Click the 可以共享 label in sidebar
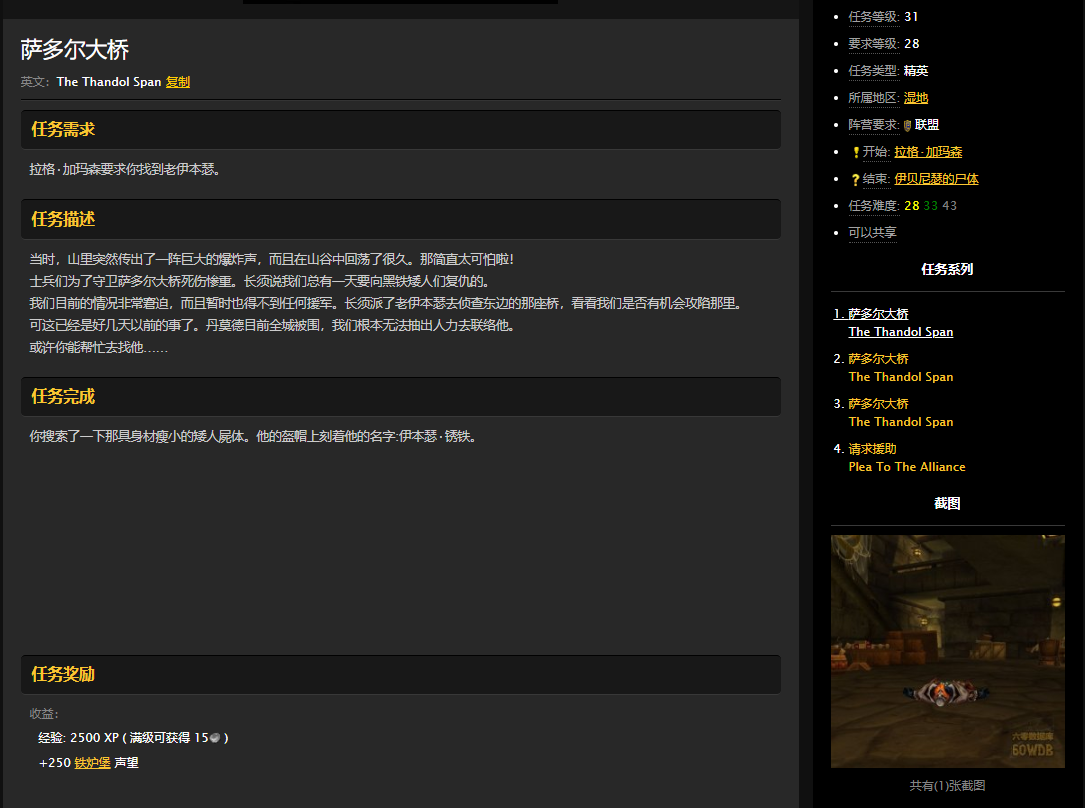Screen dimensions: 1085x808 pos(872,233)
